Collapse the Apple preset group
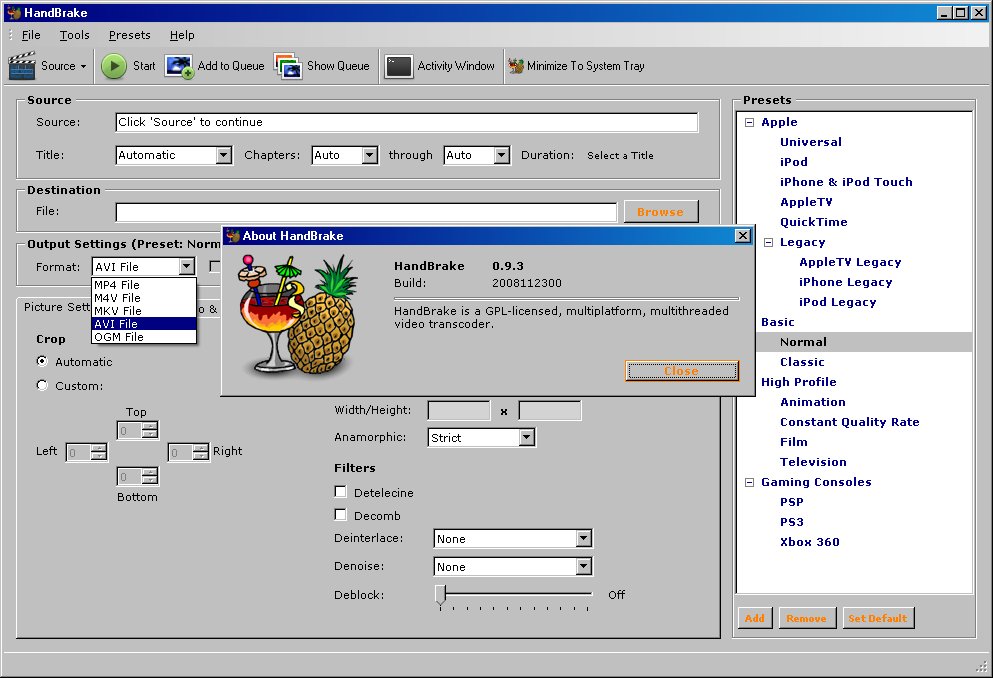The height and width of the screenshot is (678, 993). pyautogui.click(x=750, y=122)
